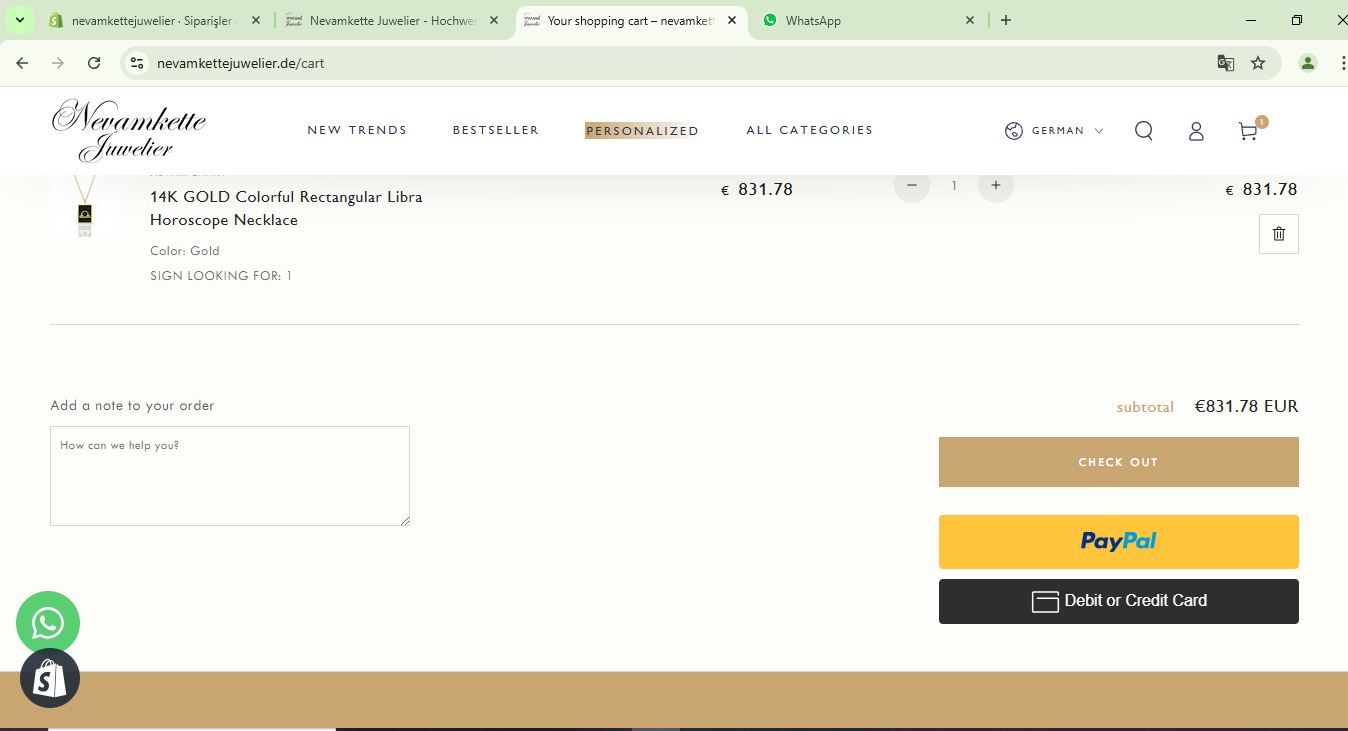Go forward in browser history
Screen dimensions: 1348x731
pyautogui.click(x=58, y=63)
